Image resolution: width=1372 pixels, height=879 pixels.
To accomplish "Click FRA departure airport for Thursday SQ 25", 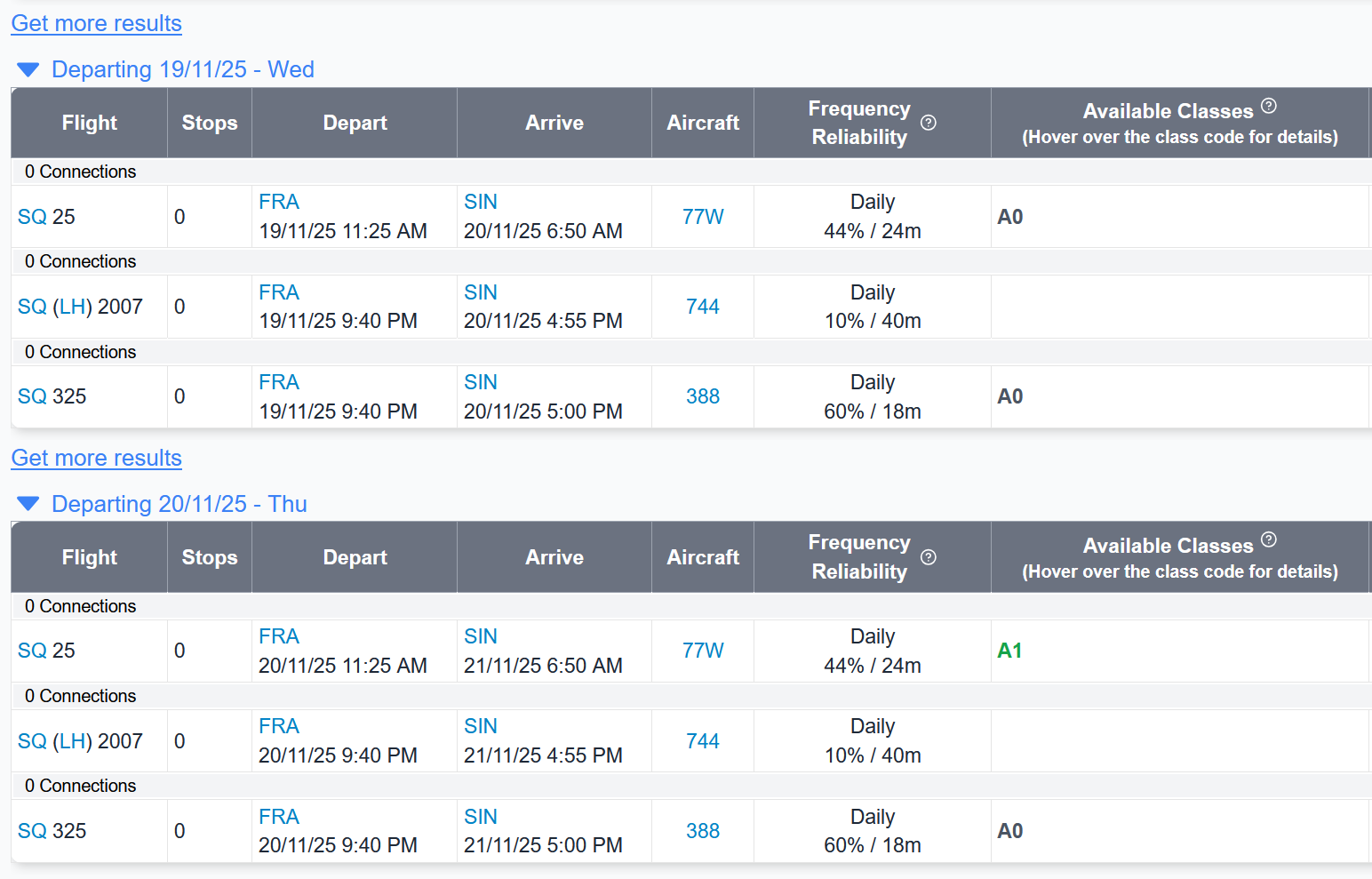I will tap(278, 636).
